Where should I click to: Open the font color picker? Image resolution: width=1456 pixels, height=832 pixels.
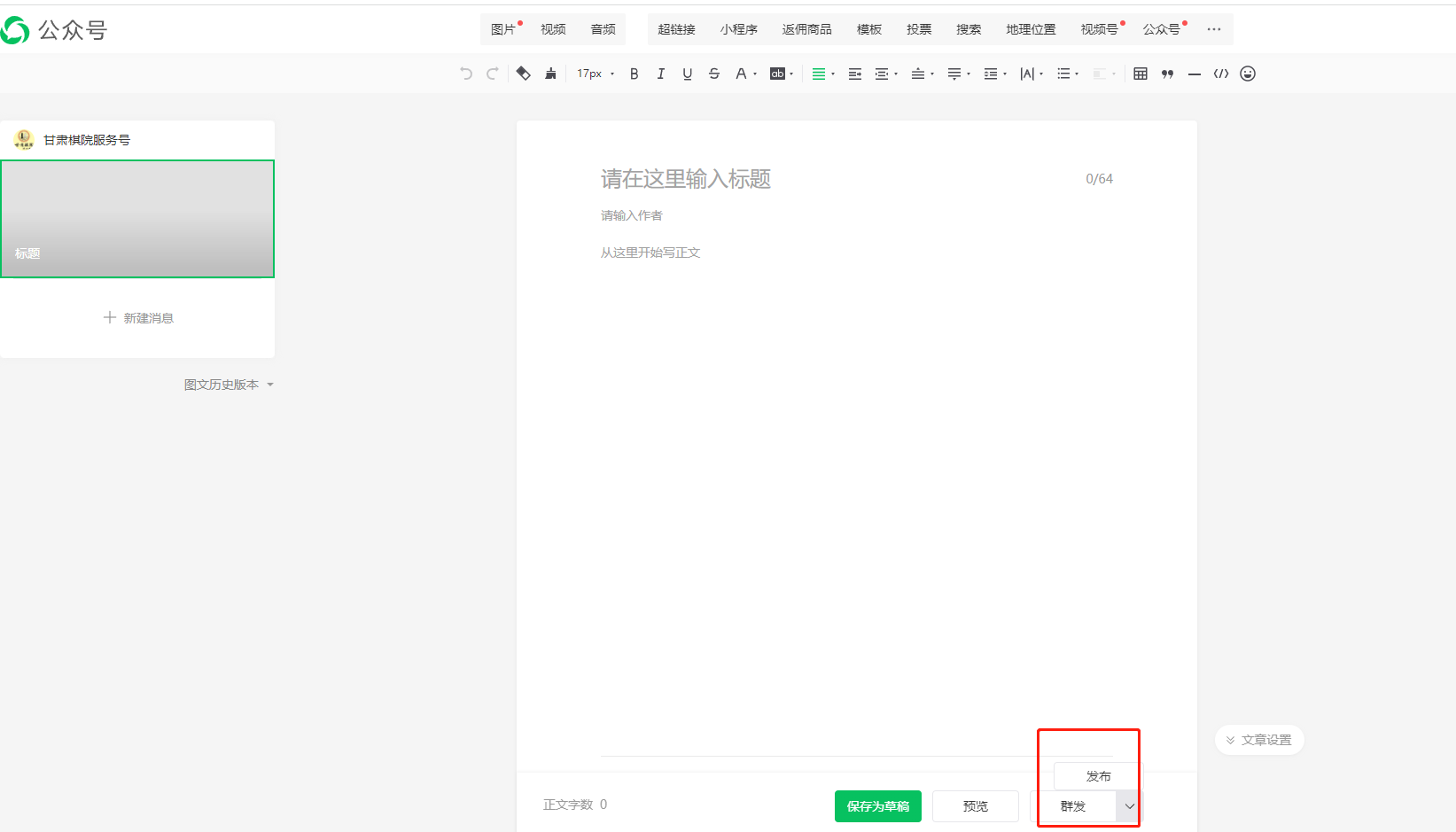742,74
